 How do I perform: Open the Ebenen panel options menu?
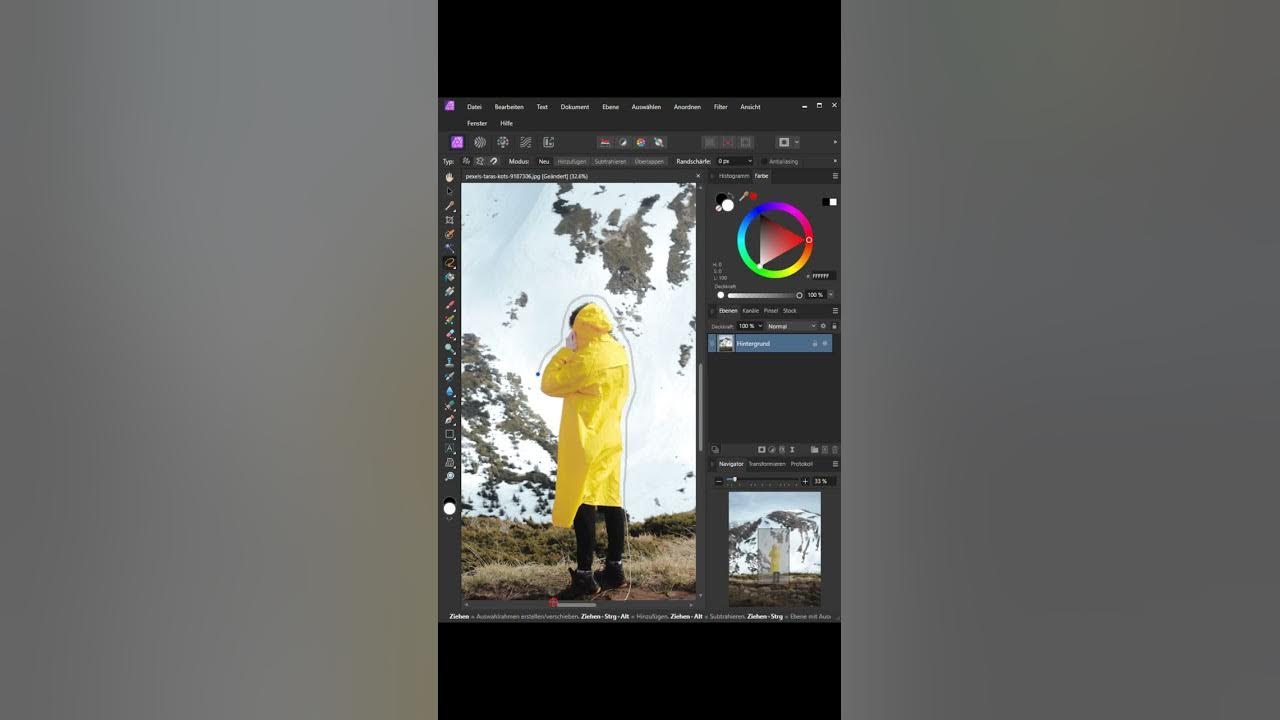click(x=835, y=311)
